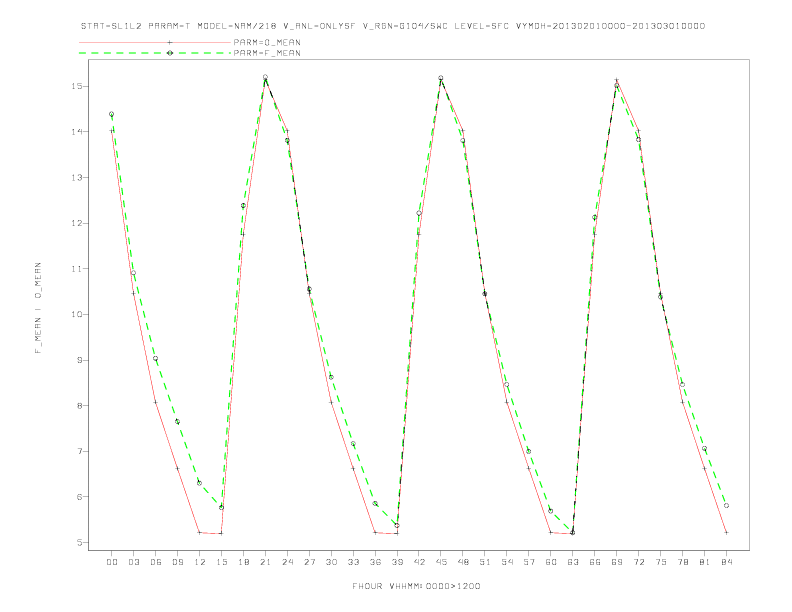Click the x-axis forecast hour label 69
Viewport: 792px width, 612px height.
(x=617, y=562)
